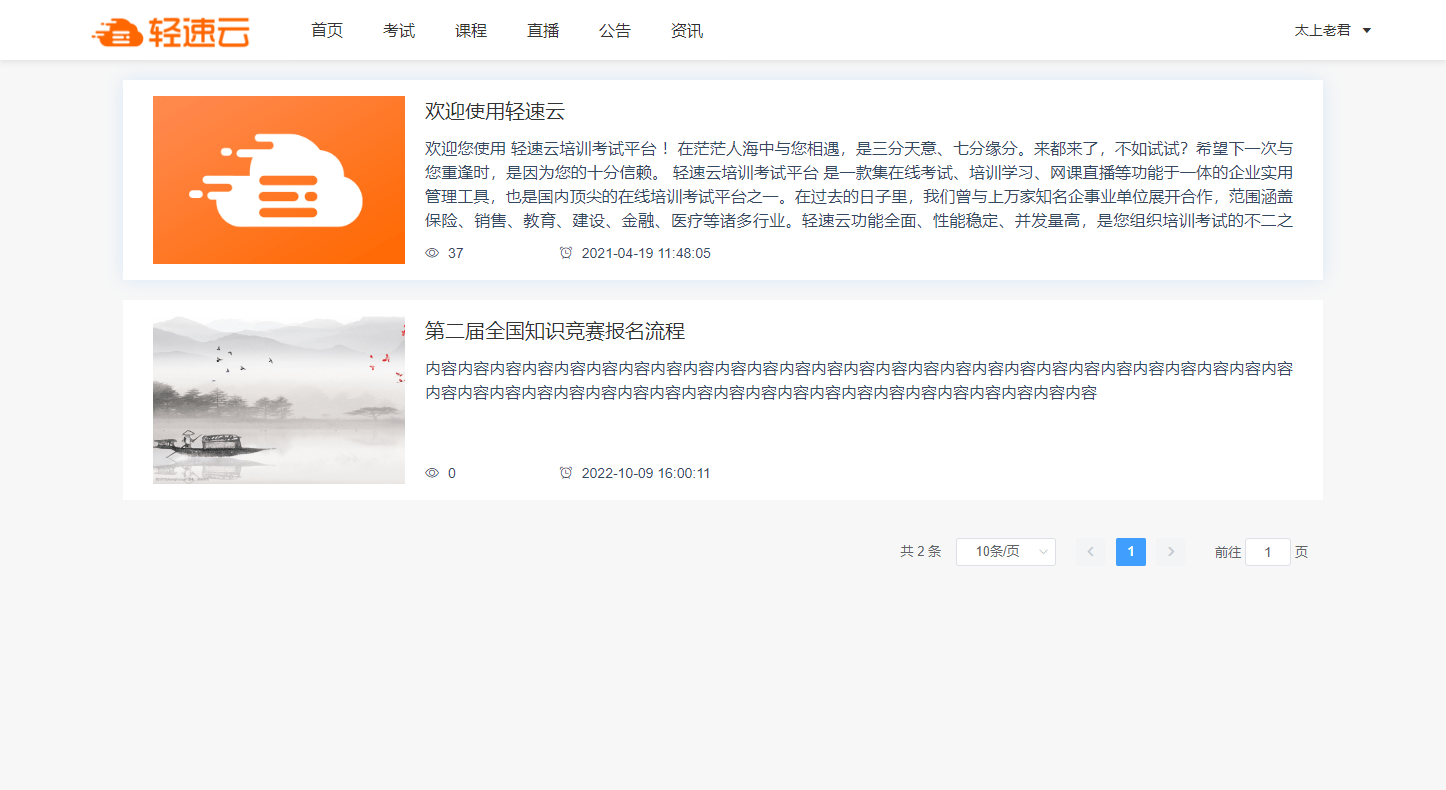Open the article titled 欢迎使用轻速云
1446x790 pixels.
[495, 111]
